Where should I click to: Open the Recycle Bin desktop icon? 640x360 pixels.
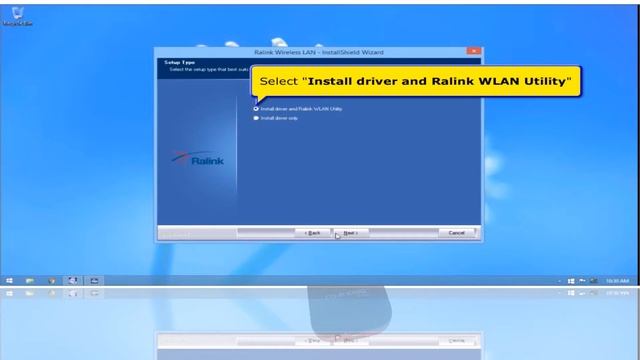click(17, 16)
